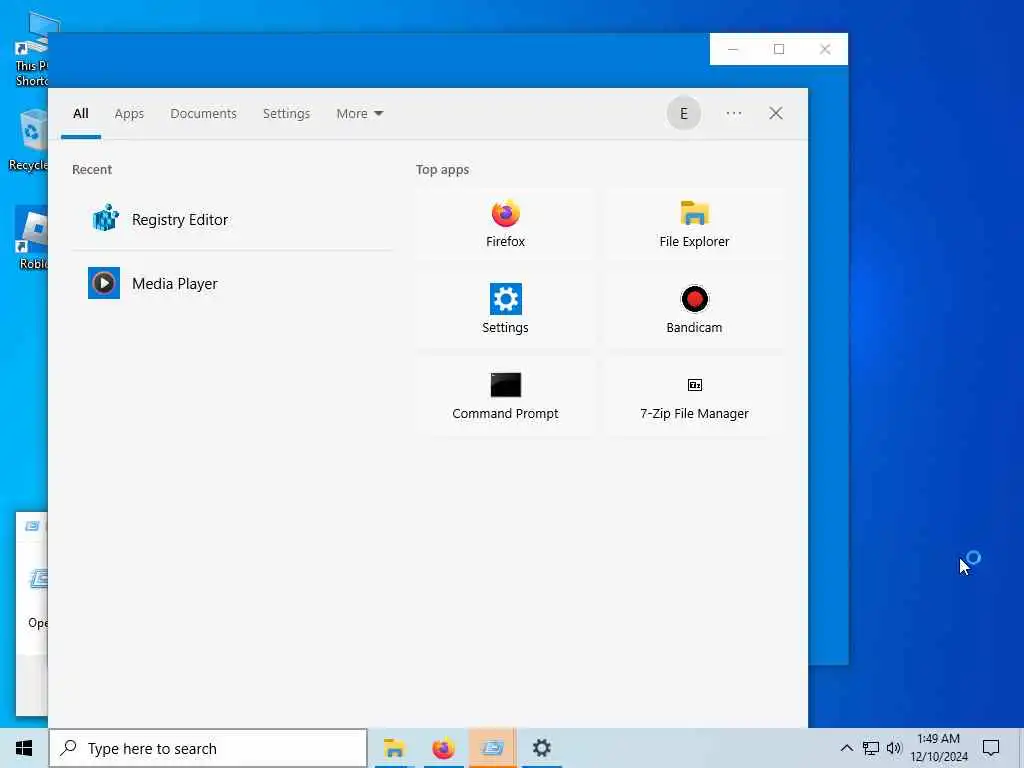Viewport: 1024px width, 768px height.
Task: Select the This PC desktop shortcut
Action: point(30,50)
